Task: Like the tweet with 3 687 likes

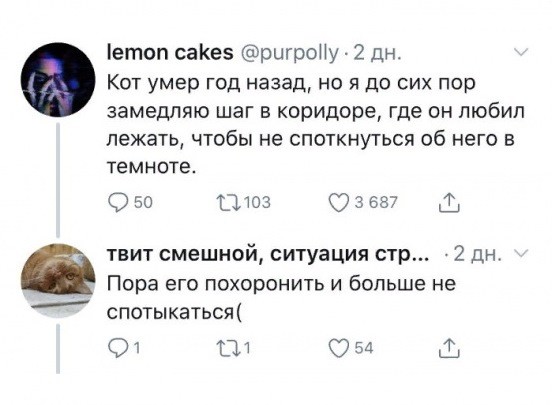Action: (x=338, y=203)
